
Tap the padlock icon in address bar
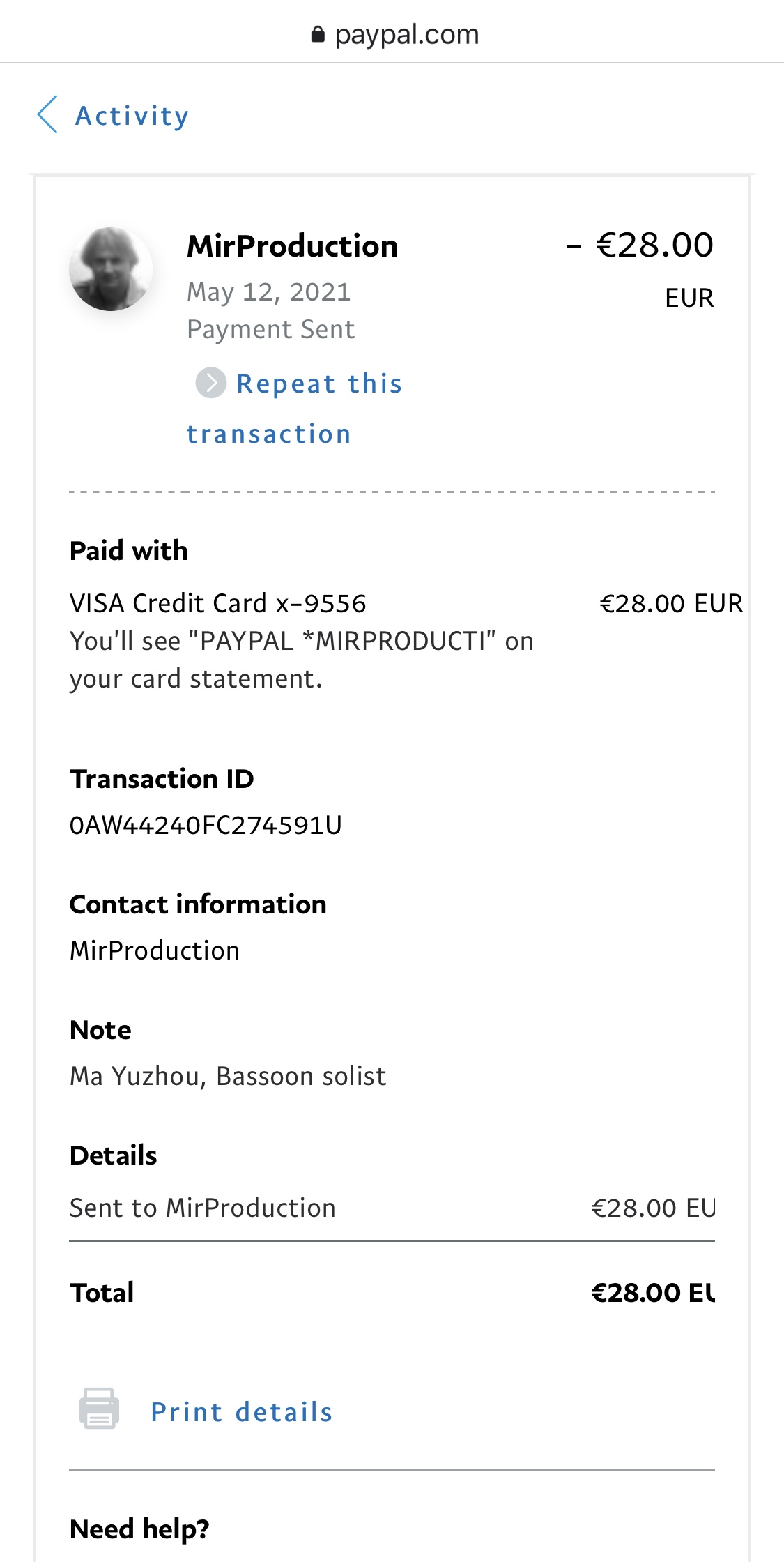tap(318, 35)
